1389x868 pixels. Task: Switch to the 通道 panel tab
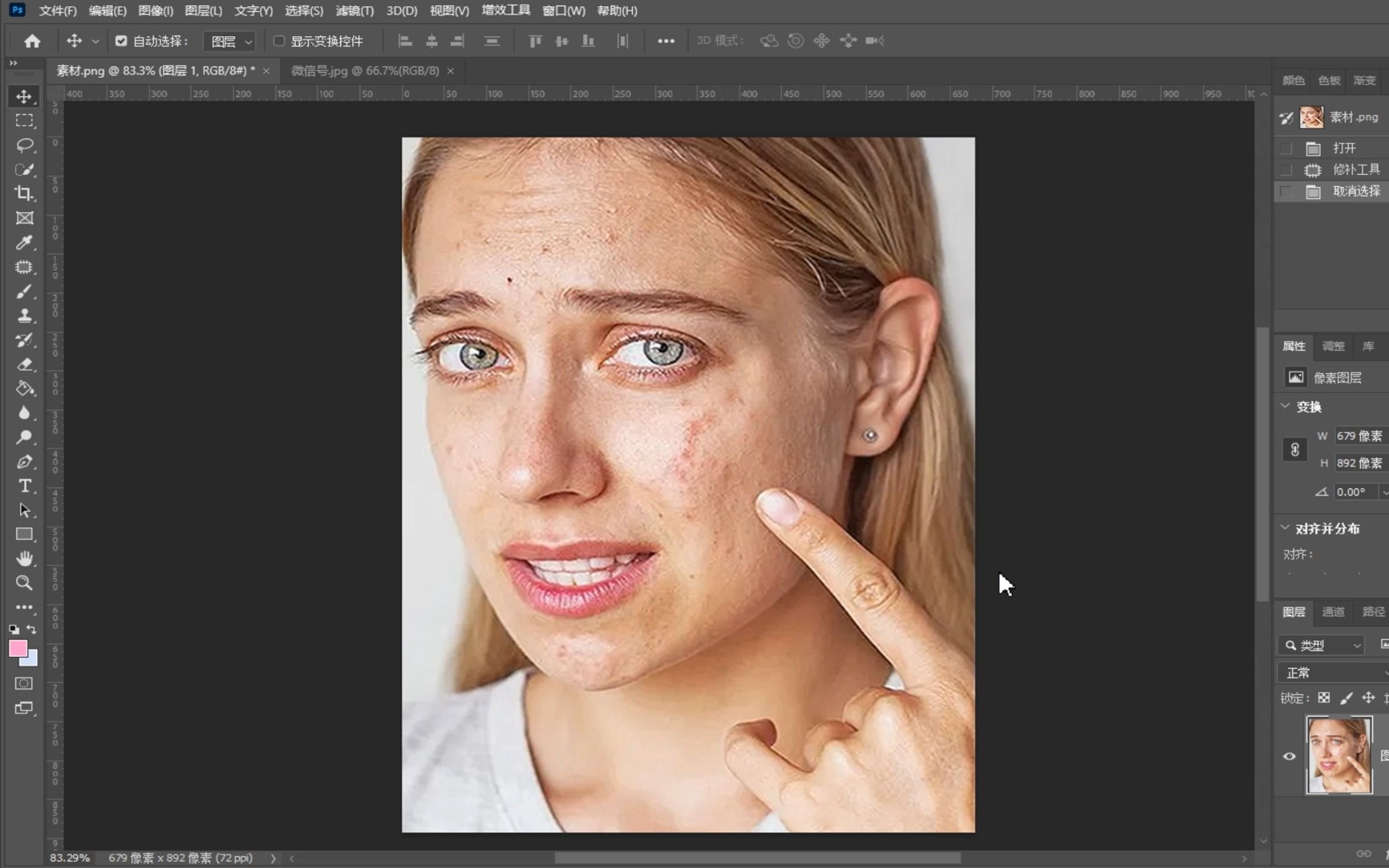tap(1333, 612)
